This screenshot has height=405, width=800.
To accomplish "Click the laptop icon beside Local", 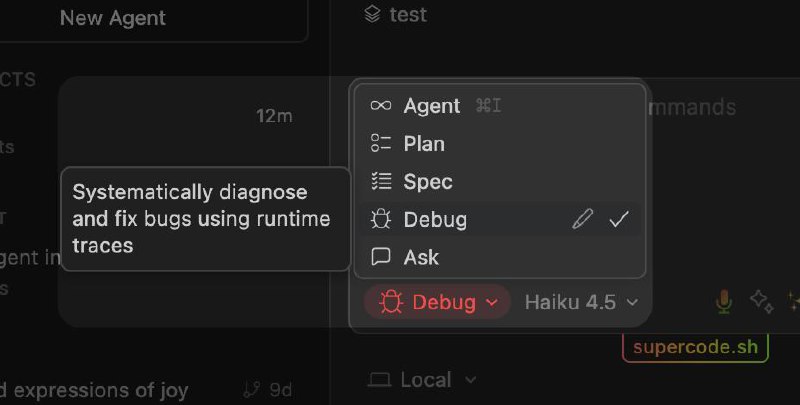I will [x=379, y=380].
